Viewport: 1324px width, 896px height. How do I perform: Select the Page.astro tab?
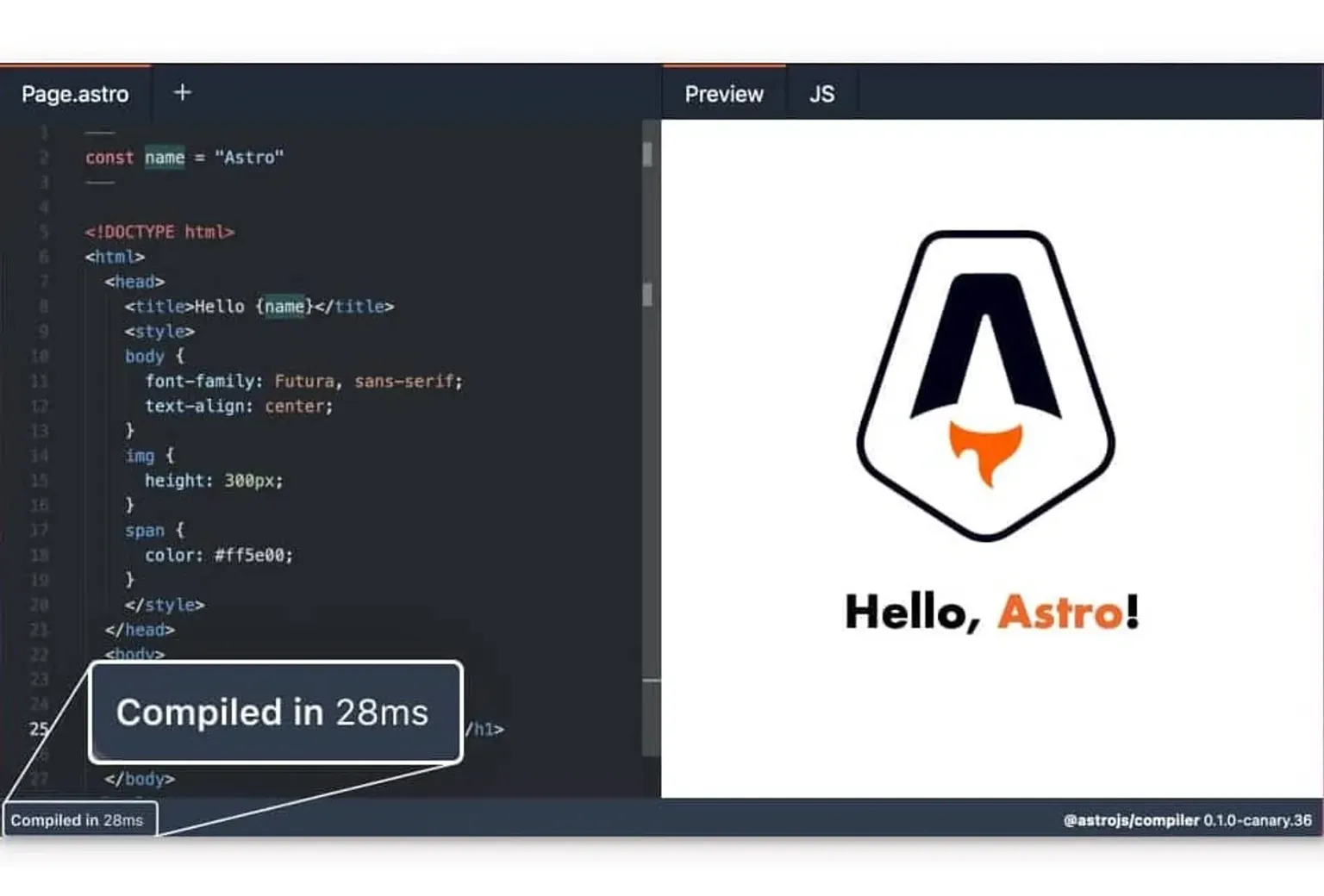point(74,94)
